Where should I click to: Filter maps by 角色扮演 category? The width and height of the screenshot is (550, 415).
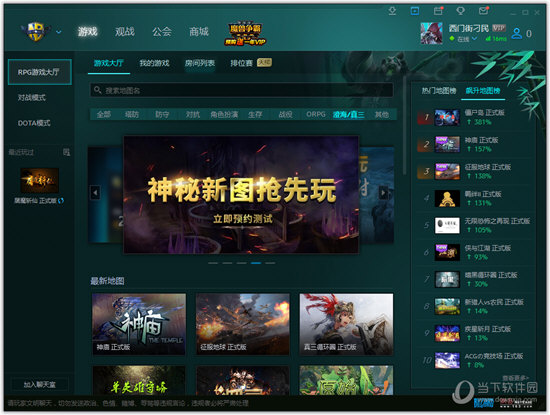click(x=224, y=114)
